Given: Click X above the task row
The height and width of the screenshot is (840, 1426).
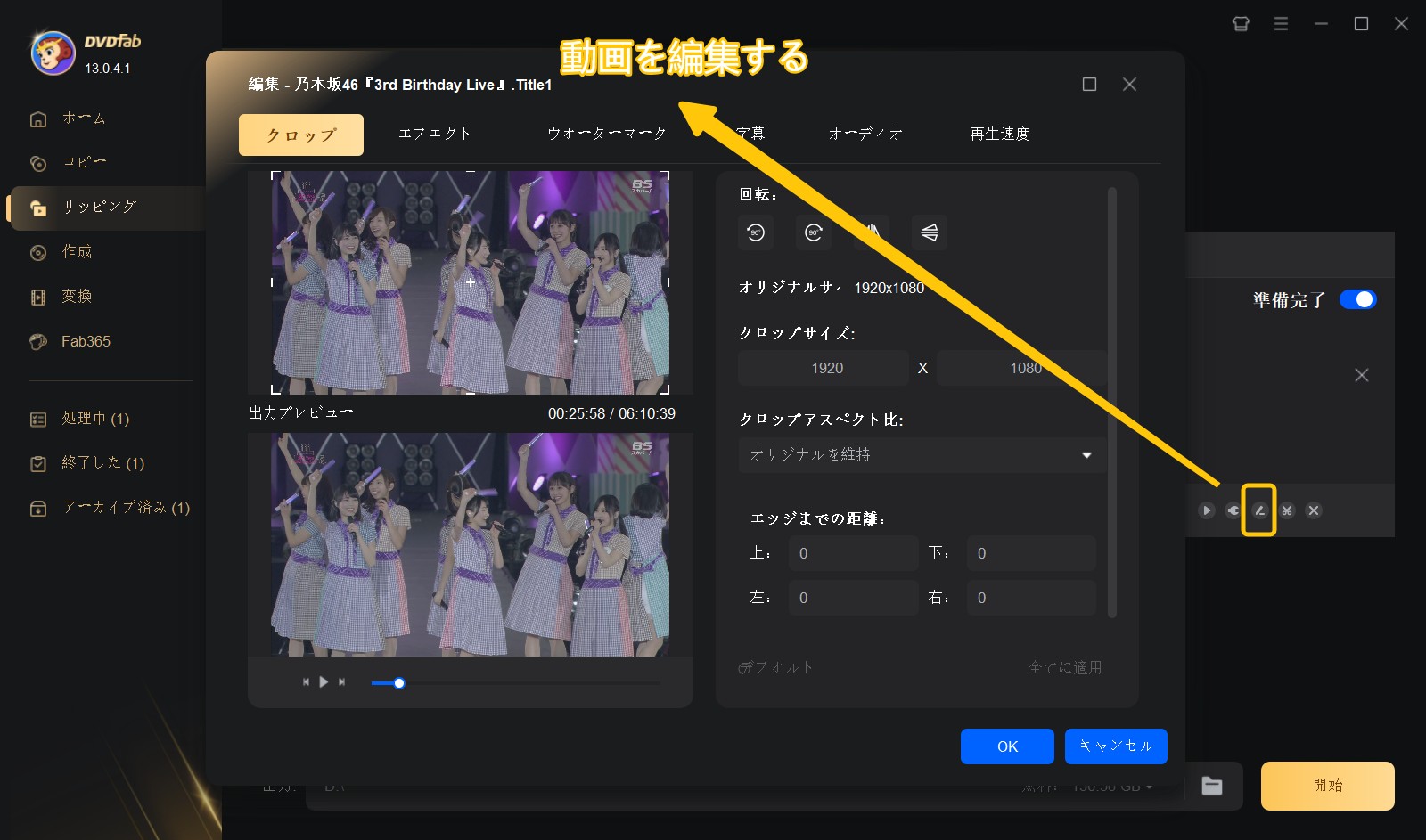Looking at the screenshot, I should tap(1362, 375).
